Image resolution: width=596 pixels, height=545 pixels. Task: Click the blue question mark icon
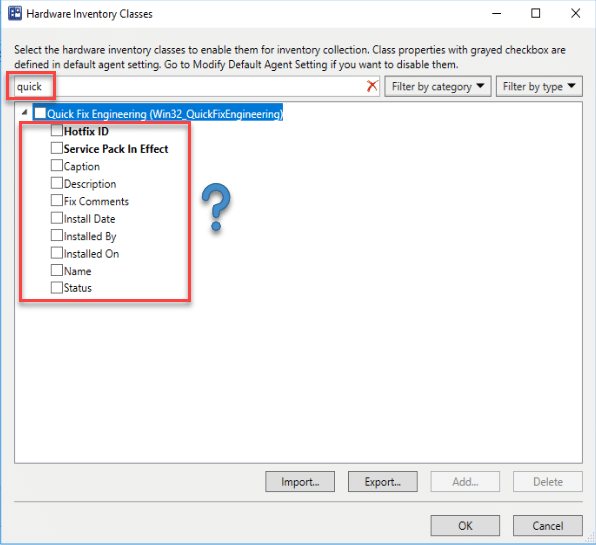click(x=216, y=207)
